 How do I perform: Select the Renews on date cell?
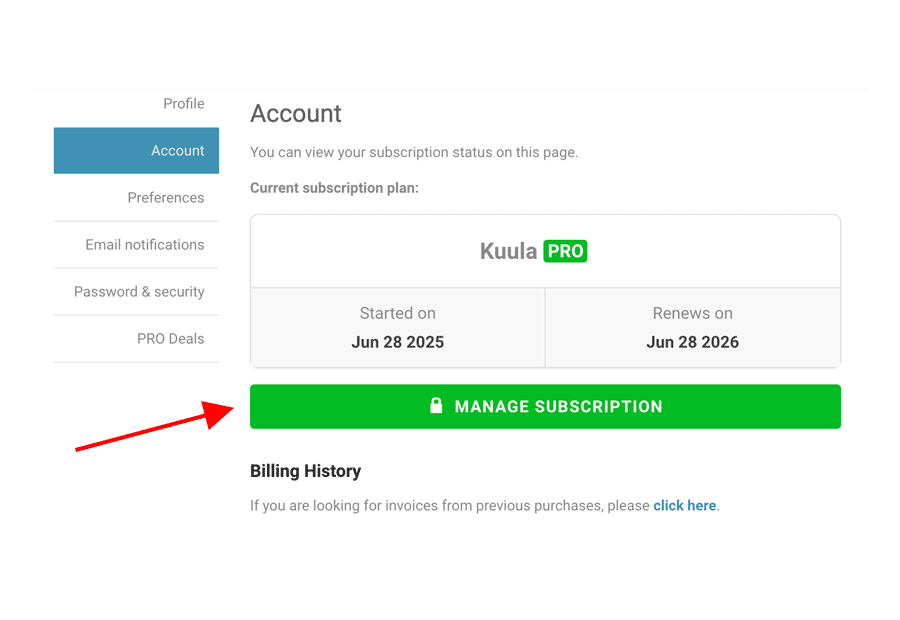coord(693,327)
